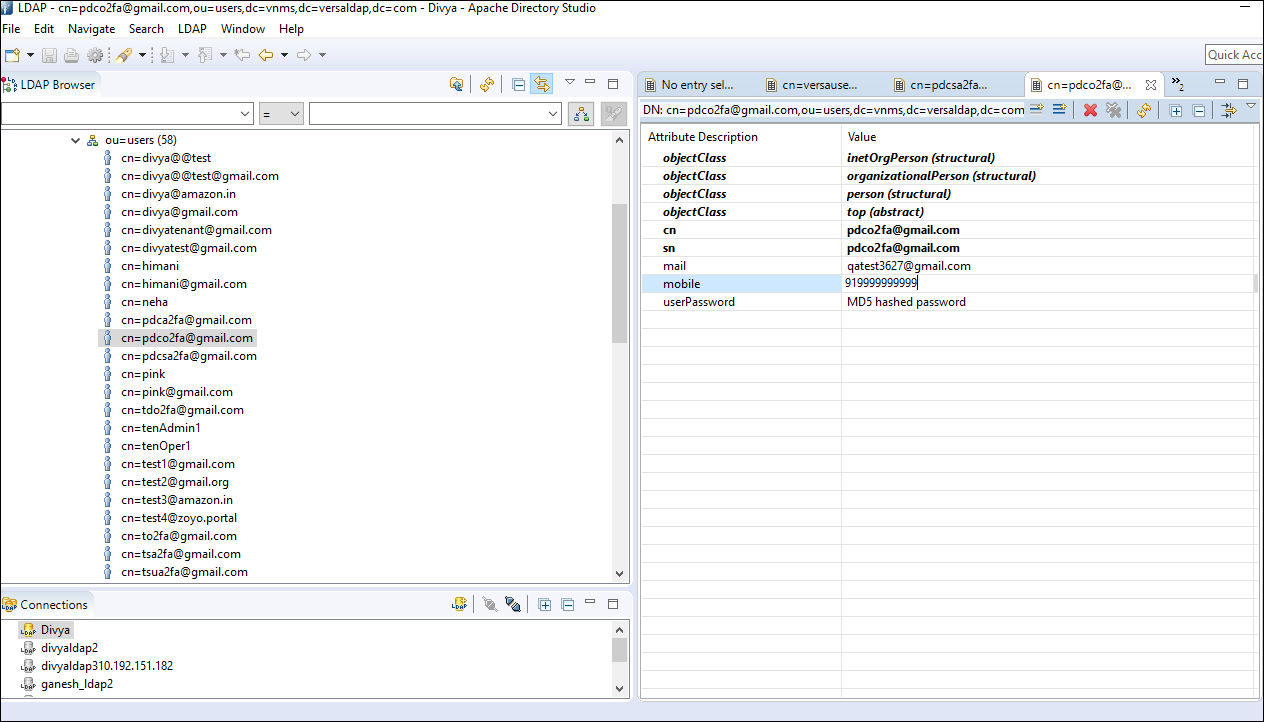Select the divyaldap2 connection
Viewport: 1264px width, 722px height.
69,648
